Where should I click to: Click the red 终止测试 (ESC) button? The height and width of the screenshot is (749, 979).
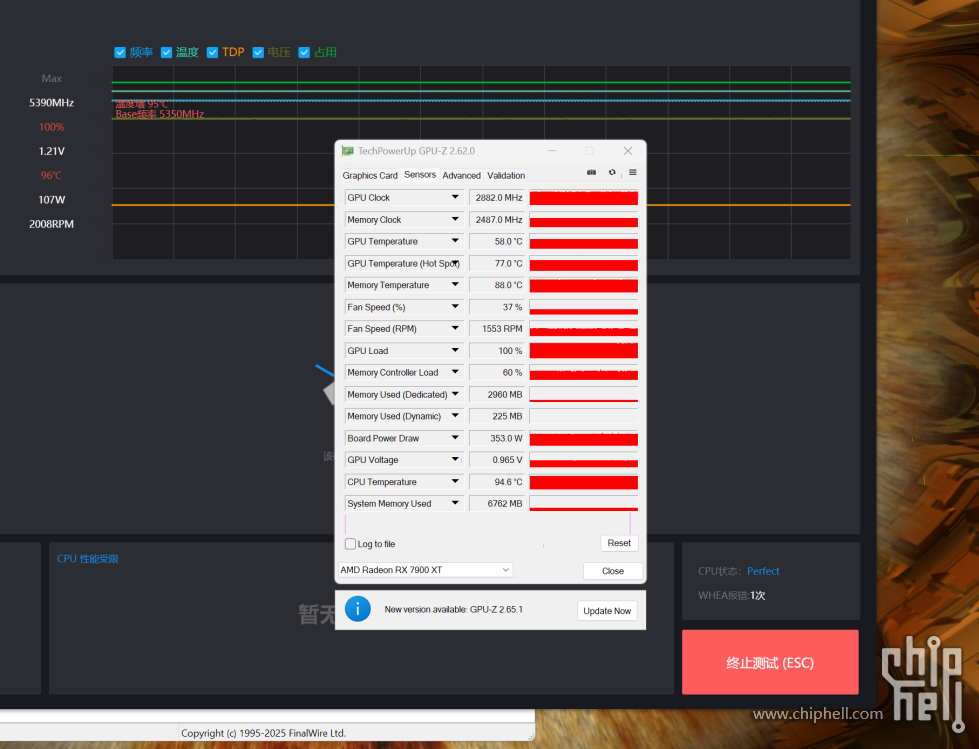(x=770, y=662)
